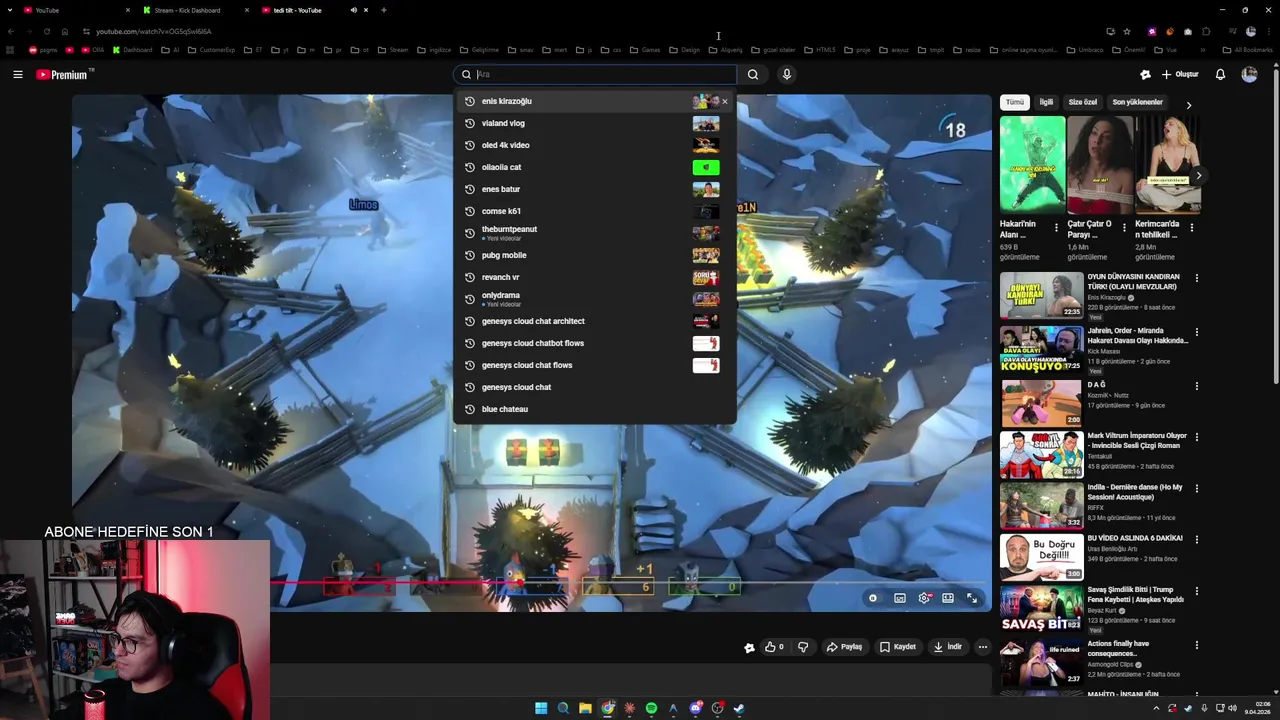The width and height of the screenshot is (1280, 720).
Task: Reload the page
Action: coord(46,31)
